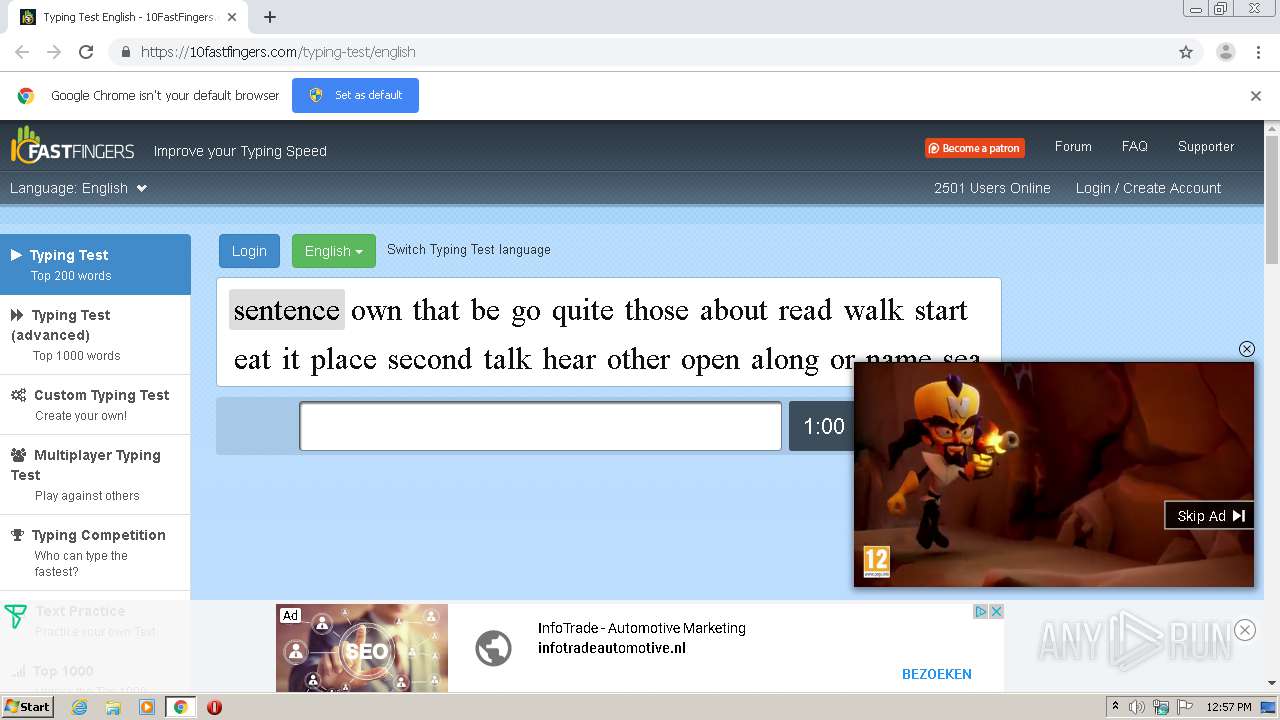Select Typing Test Top 200 words menu item

coord(95,265)
